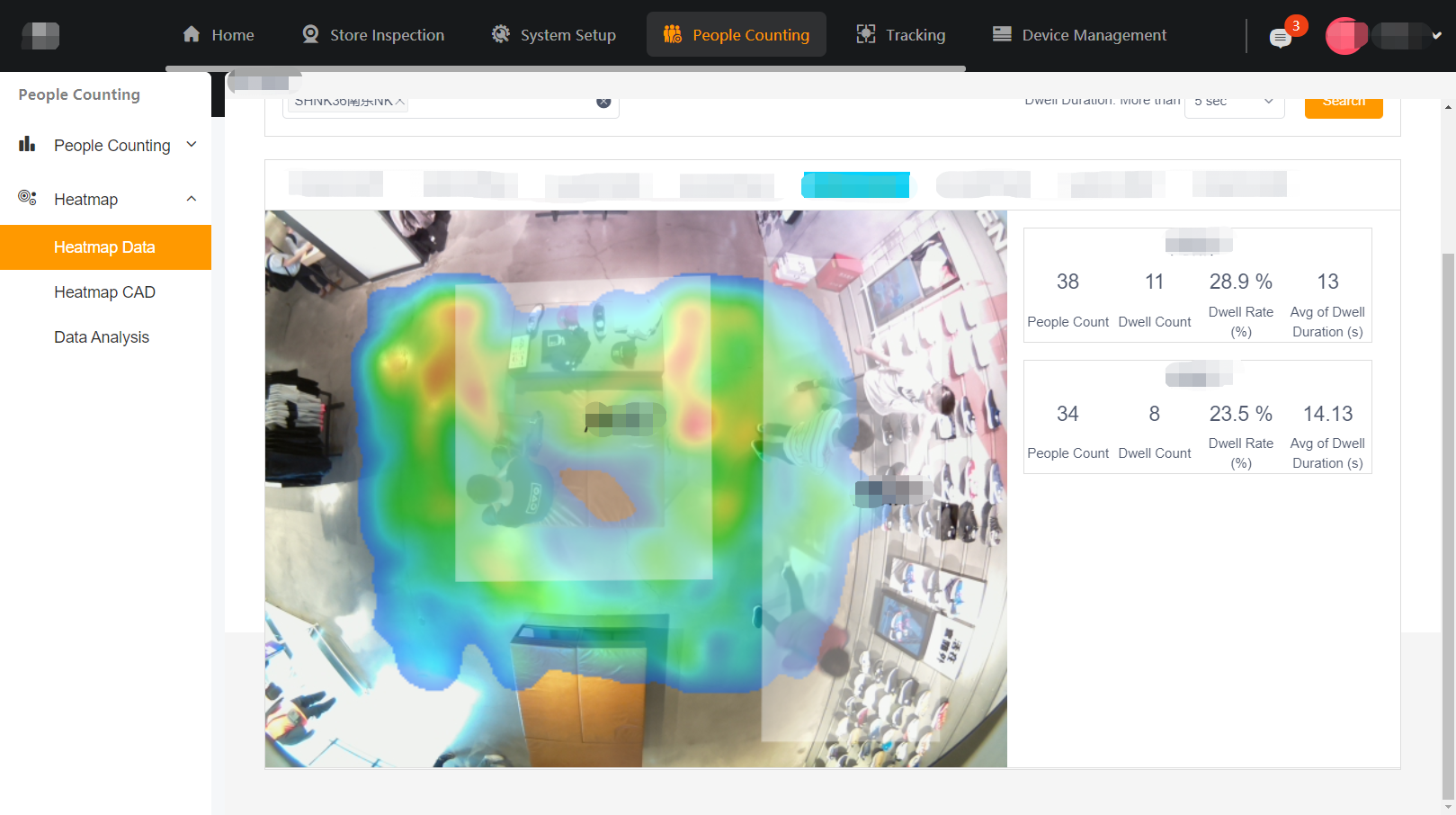Click the orange Search button

coord(1344,102)
